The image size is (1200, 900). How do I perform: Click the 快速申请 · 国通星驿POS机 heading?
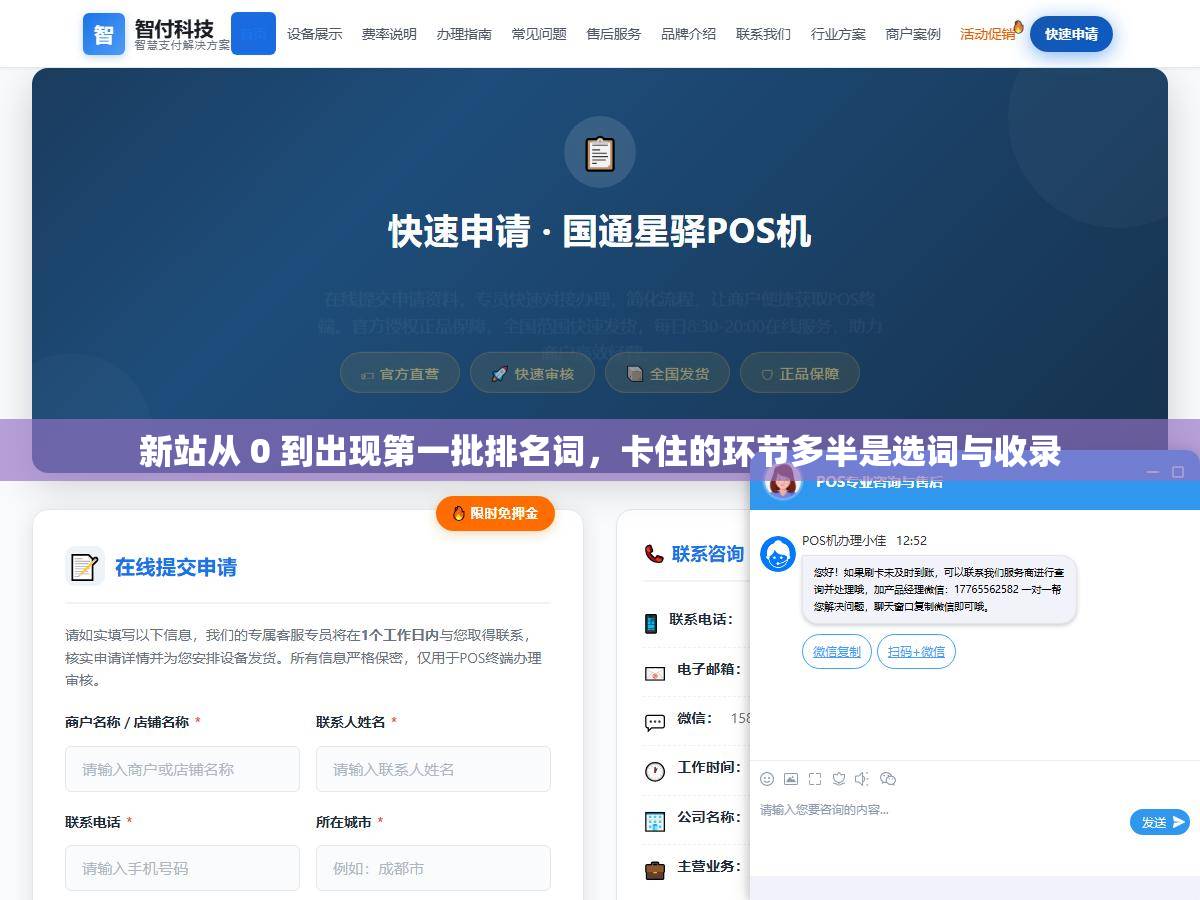pyautogui.click(x=600, y=232)
